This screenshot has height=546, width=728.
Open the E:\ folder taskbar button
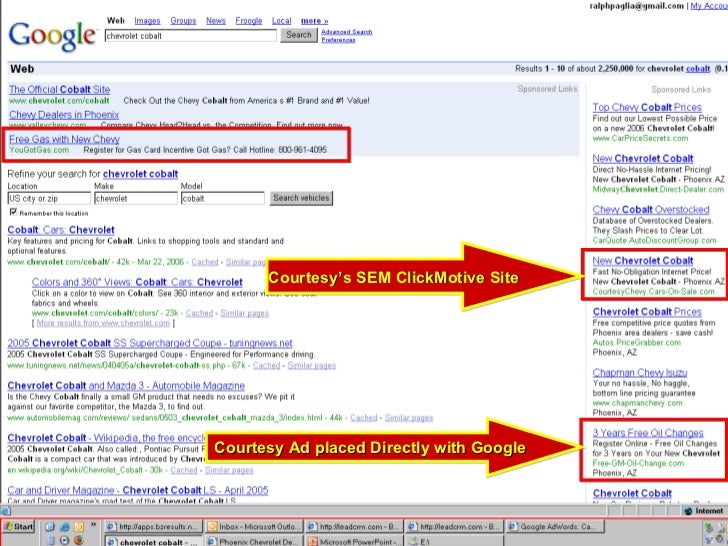tap(454, 541)
